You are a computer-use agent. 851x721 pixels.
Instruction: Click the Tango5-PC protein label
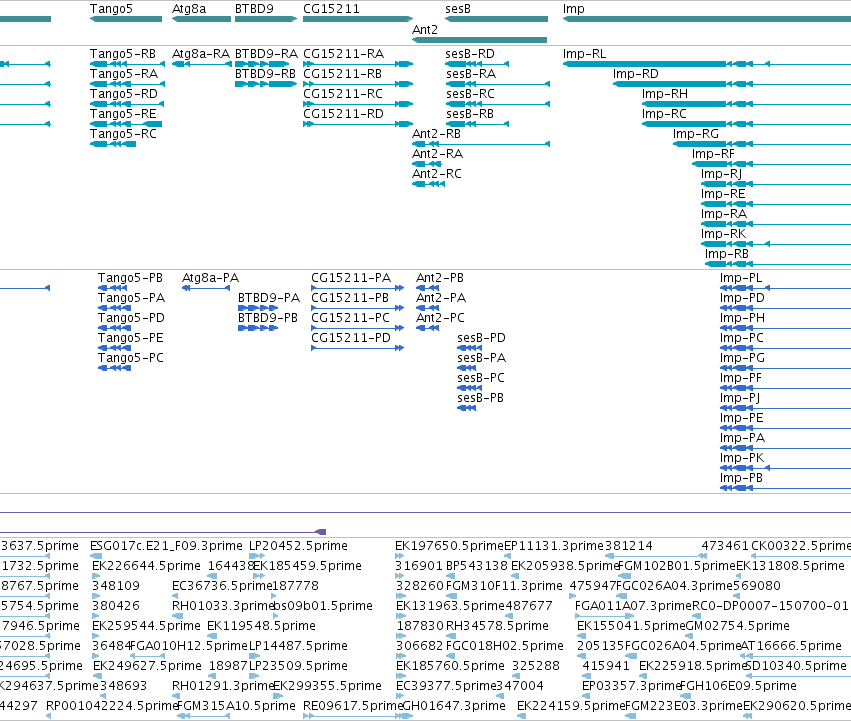(131, 358)
